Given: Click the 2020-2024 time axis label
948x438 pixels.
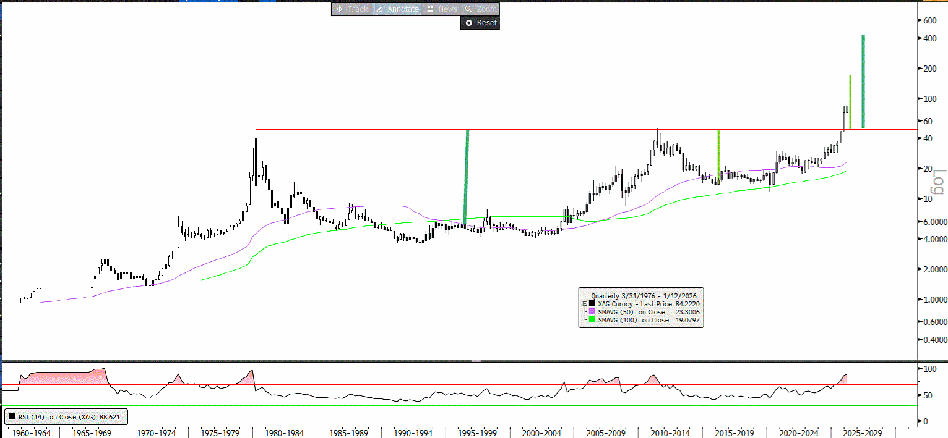Looking at the screenshot, I should click(799, 433).
